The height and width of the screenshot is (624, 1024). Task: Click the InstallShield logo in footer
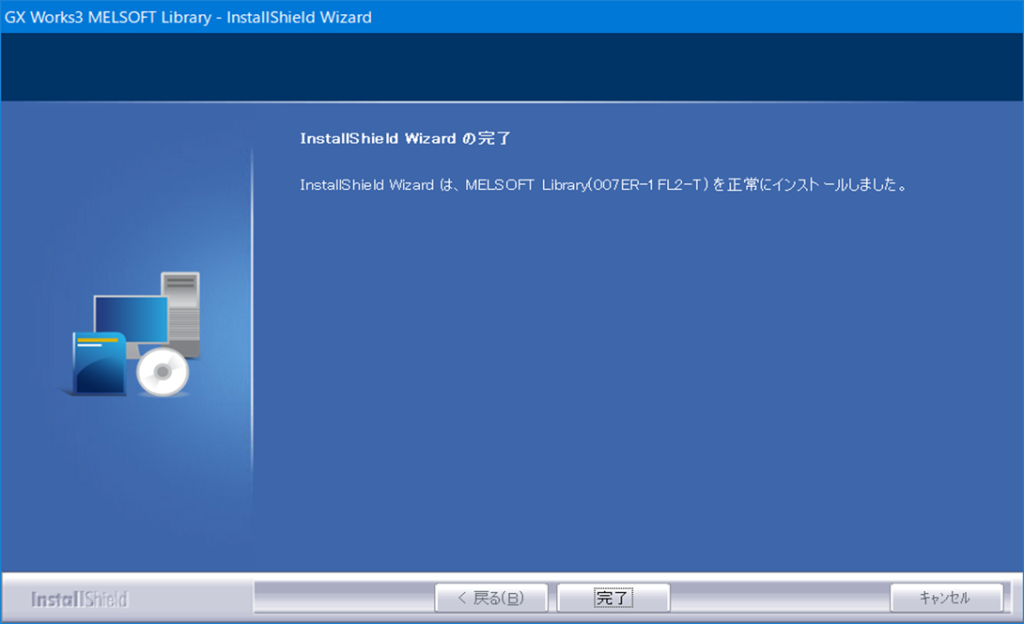[x=80, y=599]
